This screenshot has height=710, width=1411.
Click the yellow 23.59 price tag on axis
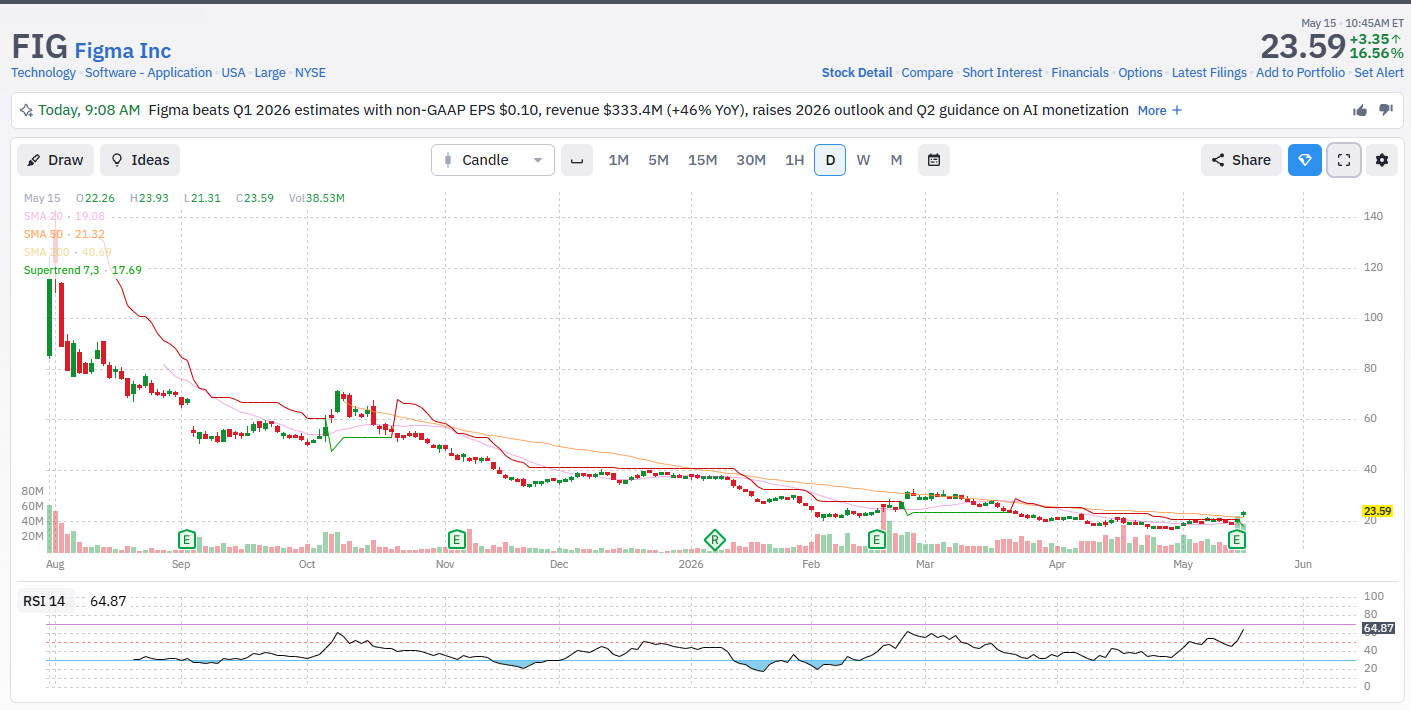click(1377, 511)
